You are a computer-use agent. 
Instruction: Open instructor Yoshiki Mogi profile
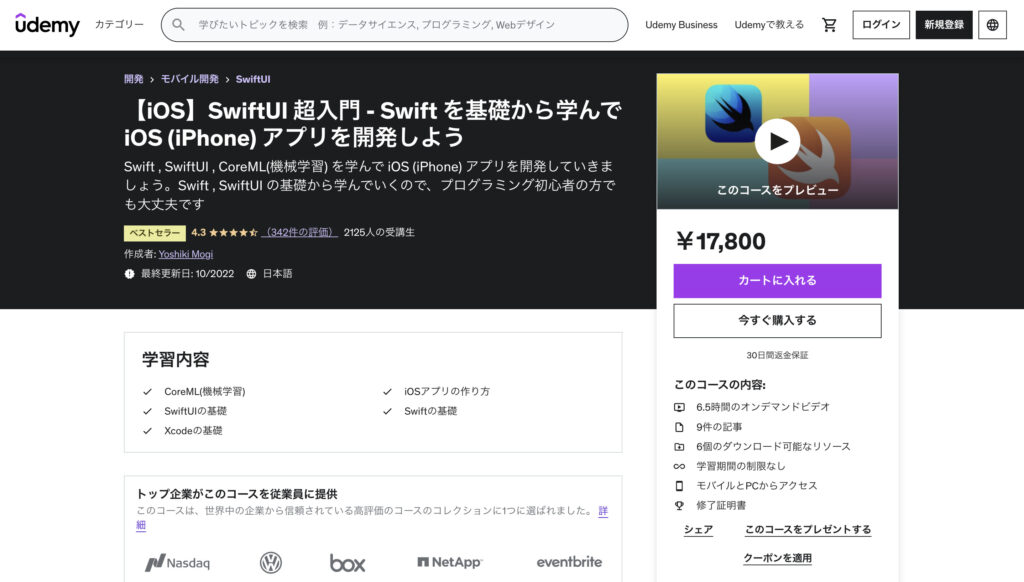pyautogui.click(x=185, y=254)
